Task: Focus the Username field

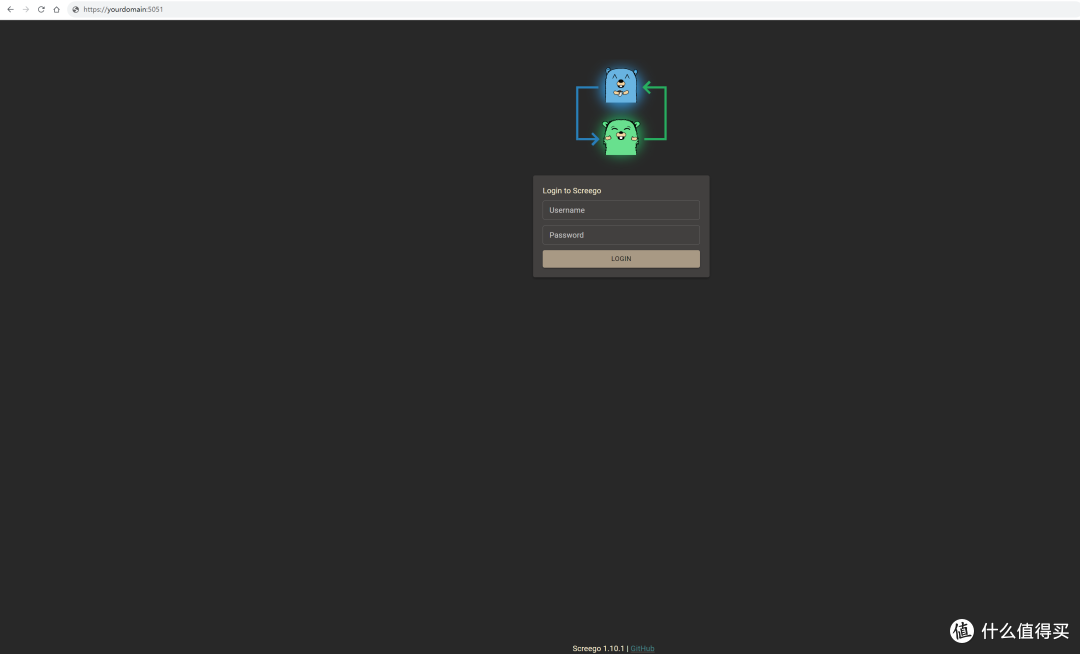Action: pyautogui.click(x=621, y=210)
